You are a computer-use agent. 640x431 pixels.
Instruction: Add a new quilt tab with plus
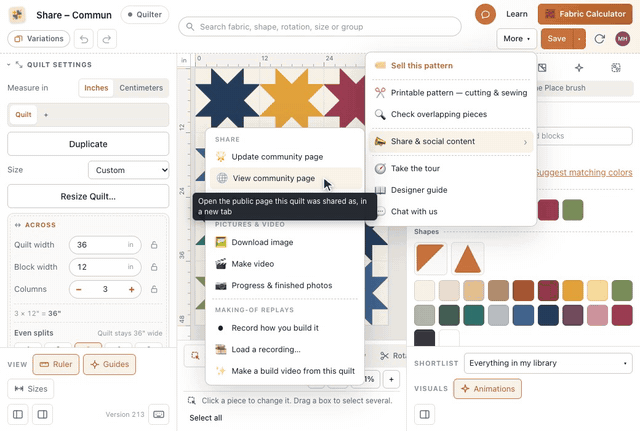pos(46,115)
